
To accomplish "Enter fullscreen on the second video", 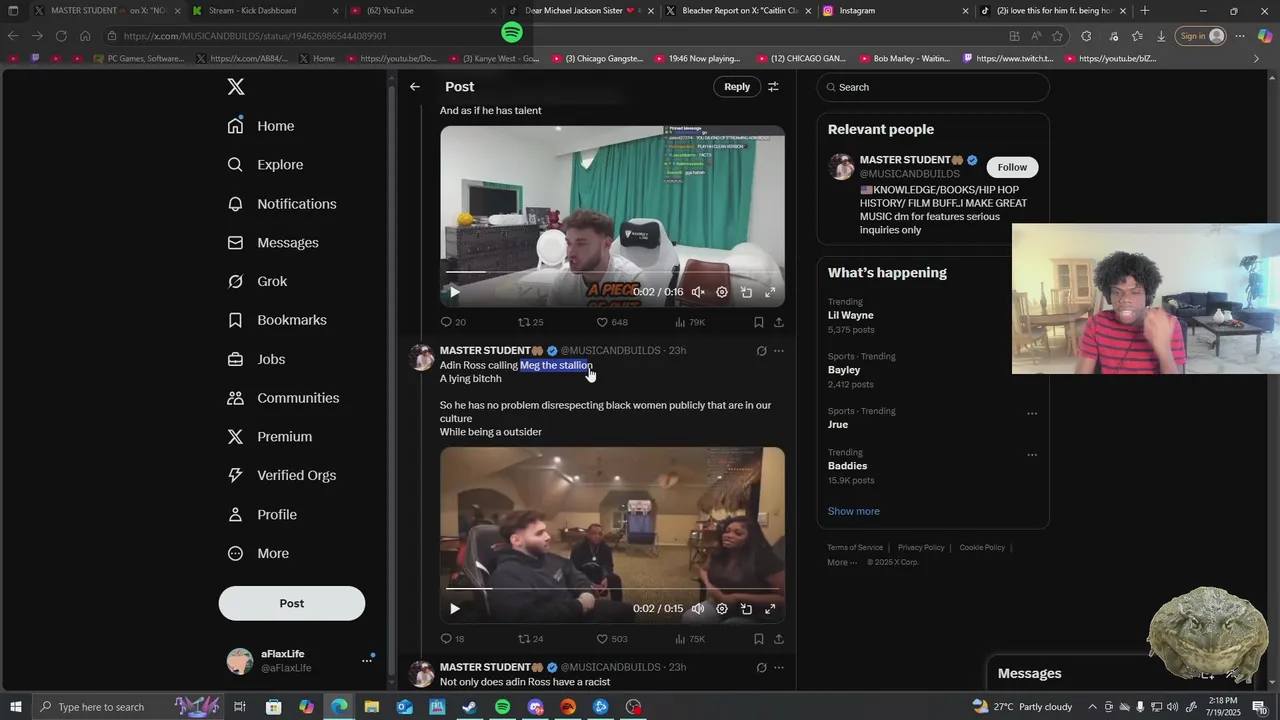I will click(770, 608).
